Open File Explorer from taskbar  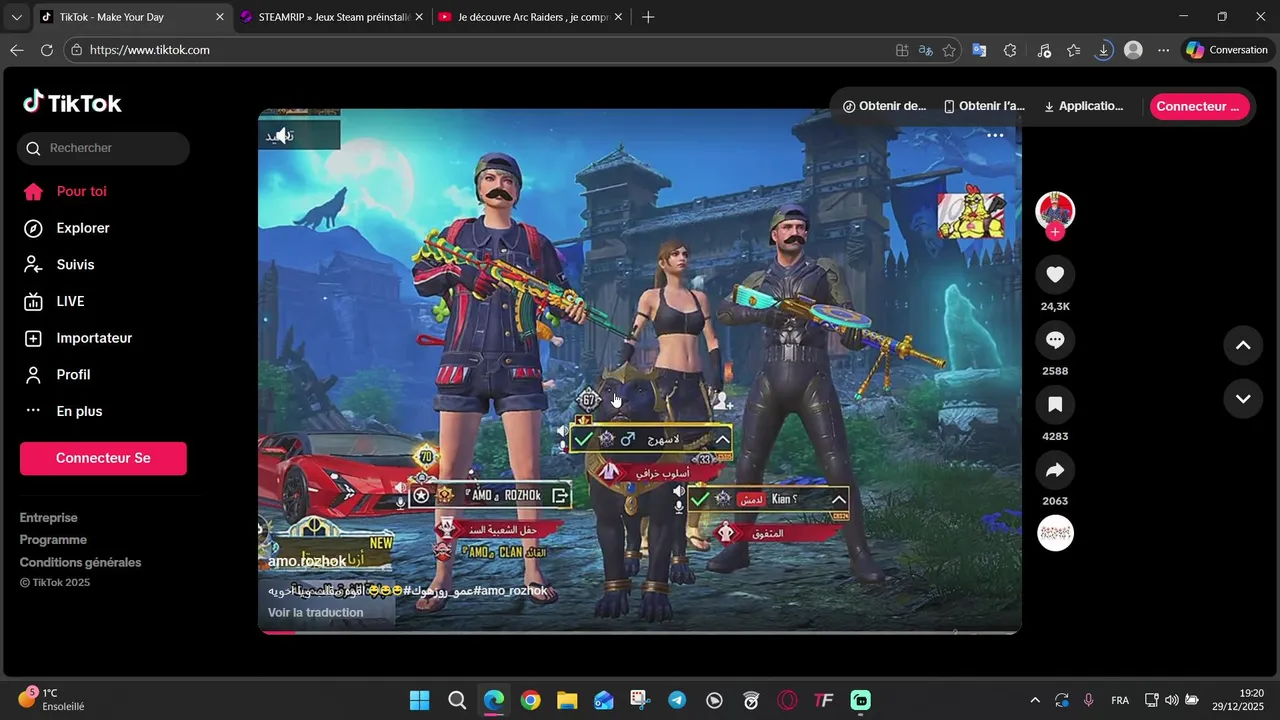(x=567, y=700)
